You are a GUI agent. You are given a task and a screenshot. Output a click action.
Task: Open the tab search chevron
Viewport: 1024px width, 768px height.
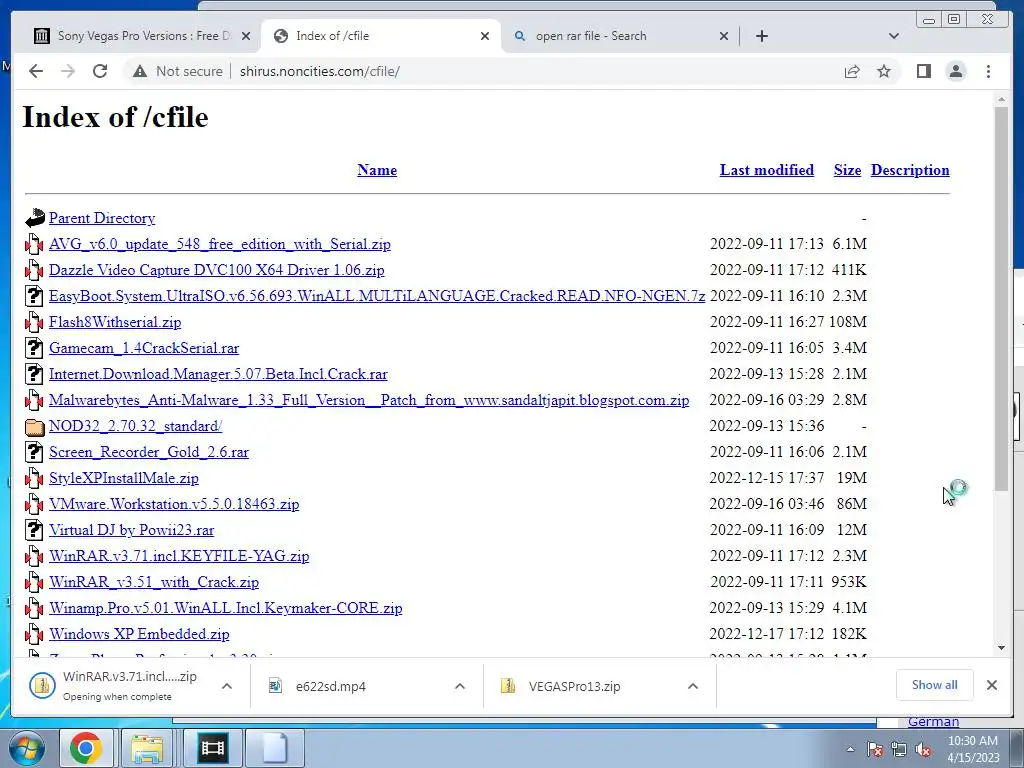894,36
